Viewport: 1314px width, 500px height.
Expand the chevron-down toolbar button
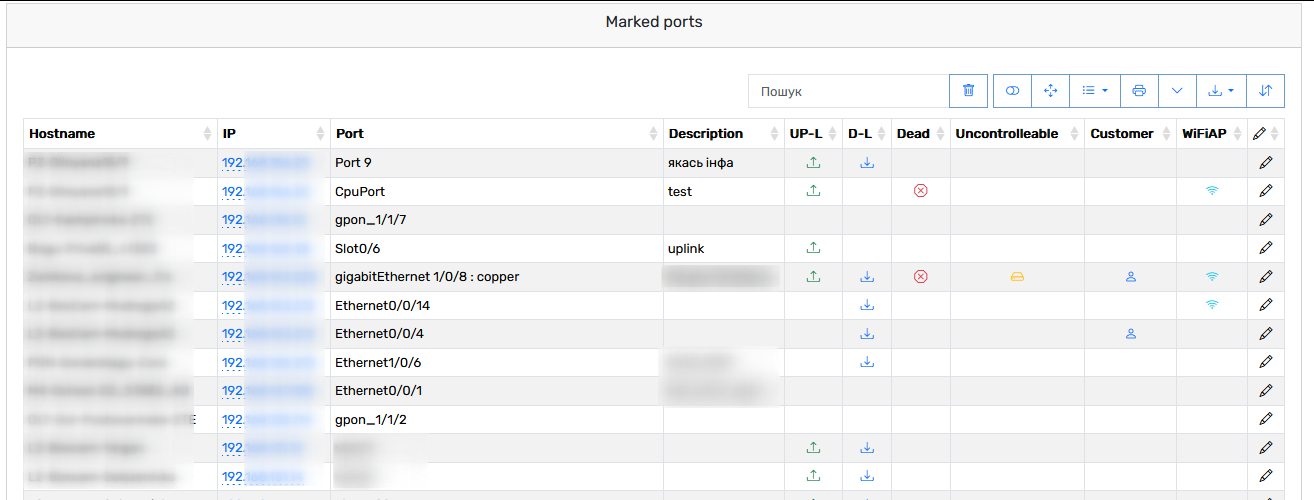pyautogui.click(x=1177, y=91)
